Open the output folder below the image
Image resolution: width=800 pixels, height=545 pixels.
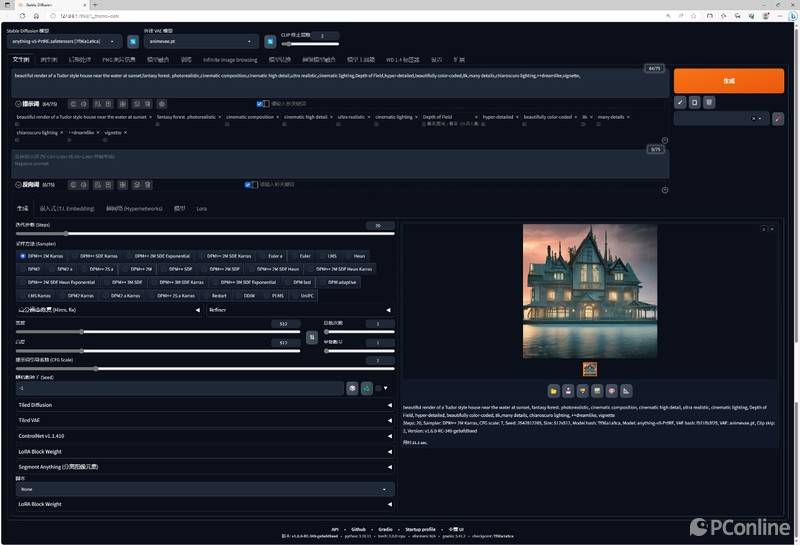point(553,390)
